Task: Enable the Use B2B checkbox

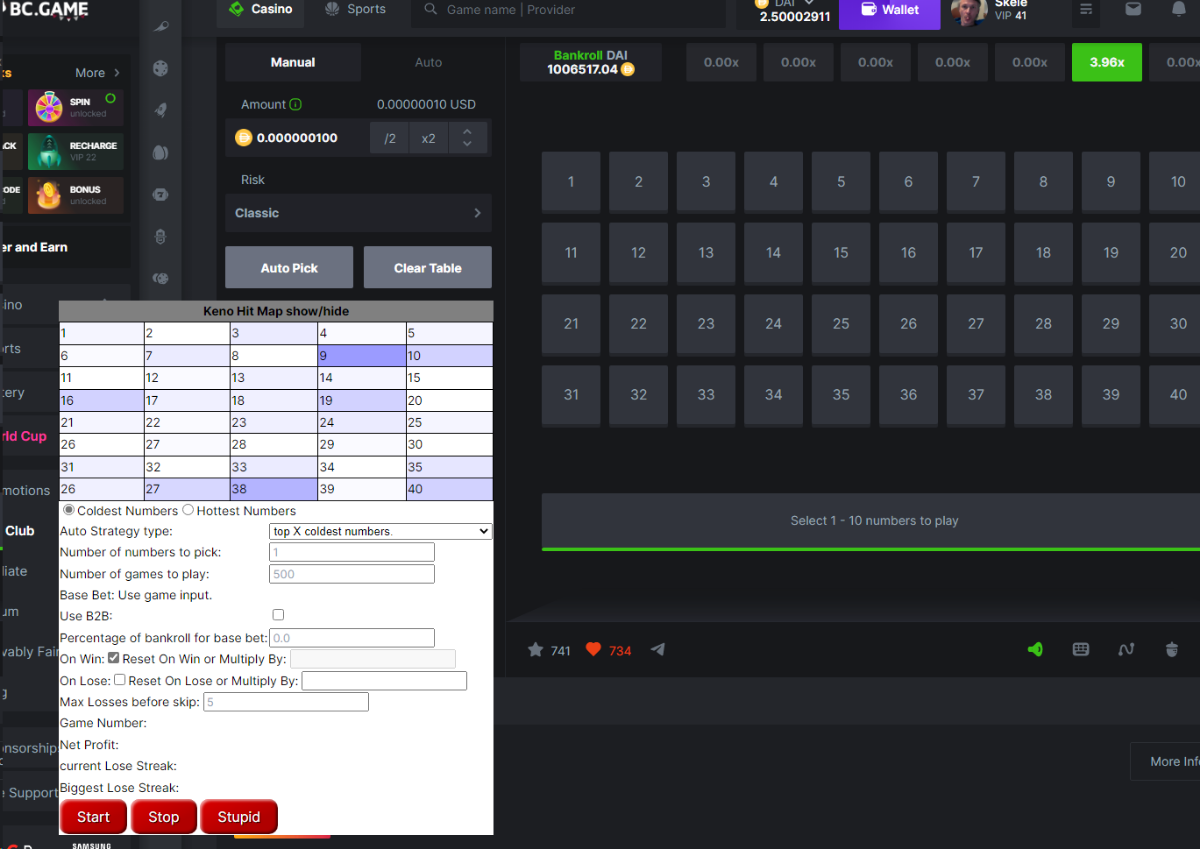Action: pyautogui.click(x=278, y=615)
